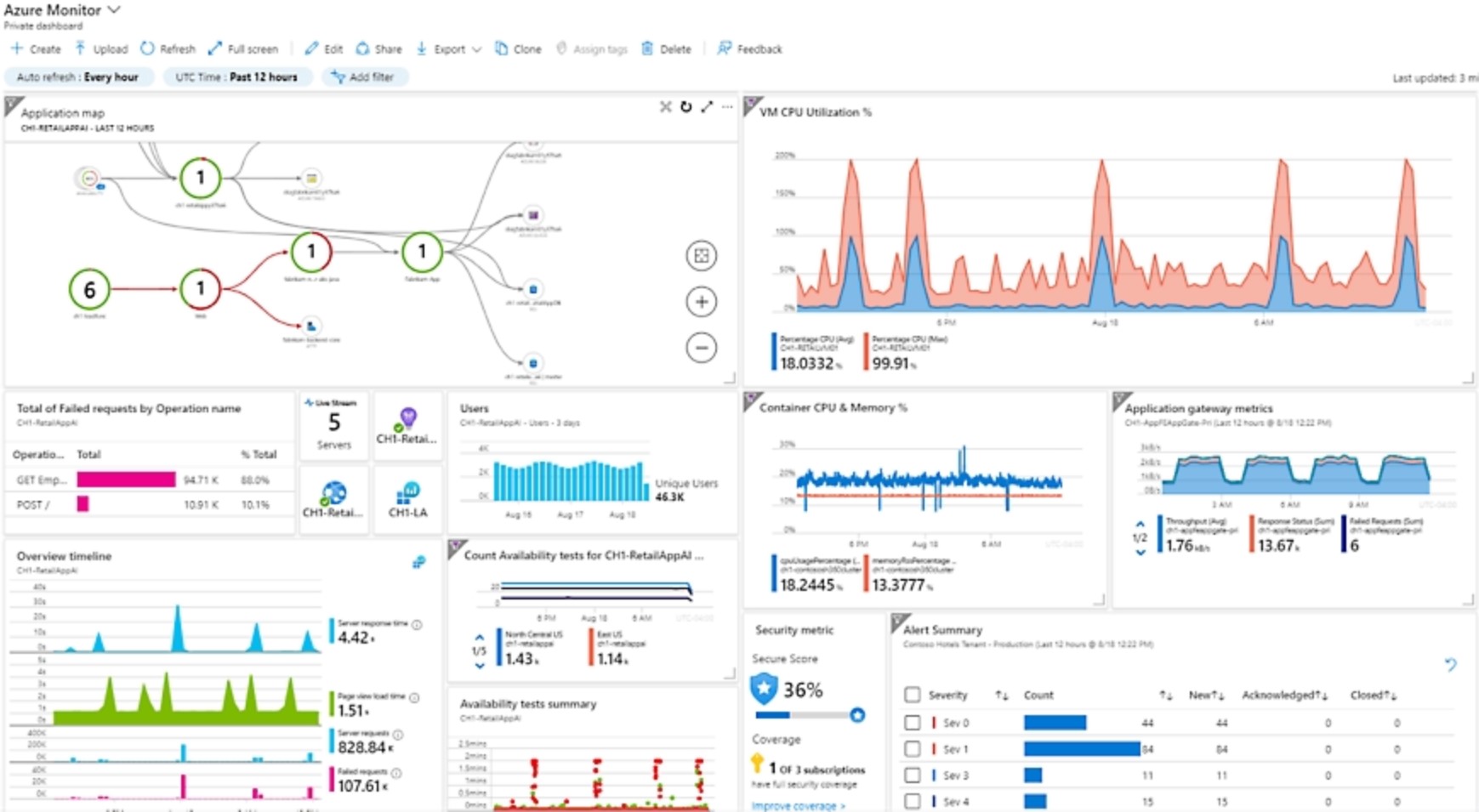Clone the dashboard
Screen dimensions: 1479x812
(x=519, y=49)
